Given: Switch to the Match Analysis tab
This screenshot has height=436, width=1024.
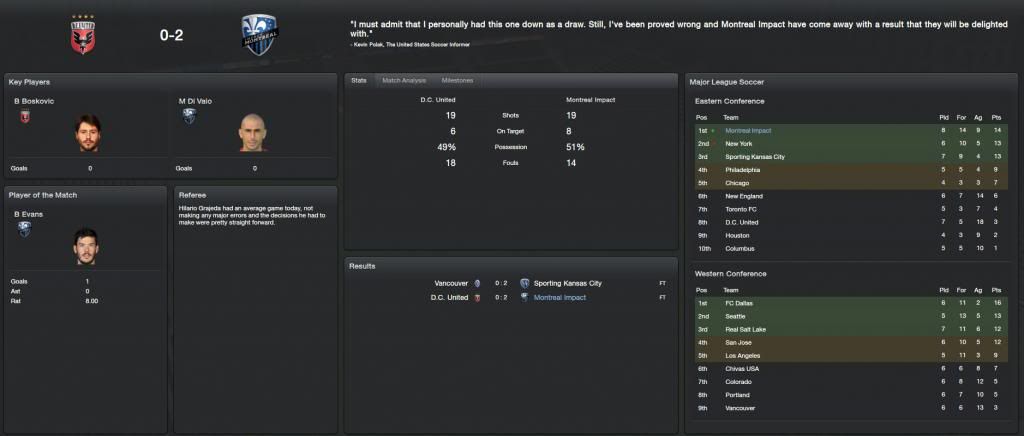Looking at the screenshot, I should click(x=404, y=79).
